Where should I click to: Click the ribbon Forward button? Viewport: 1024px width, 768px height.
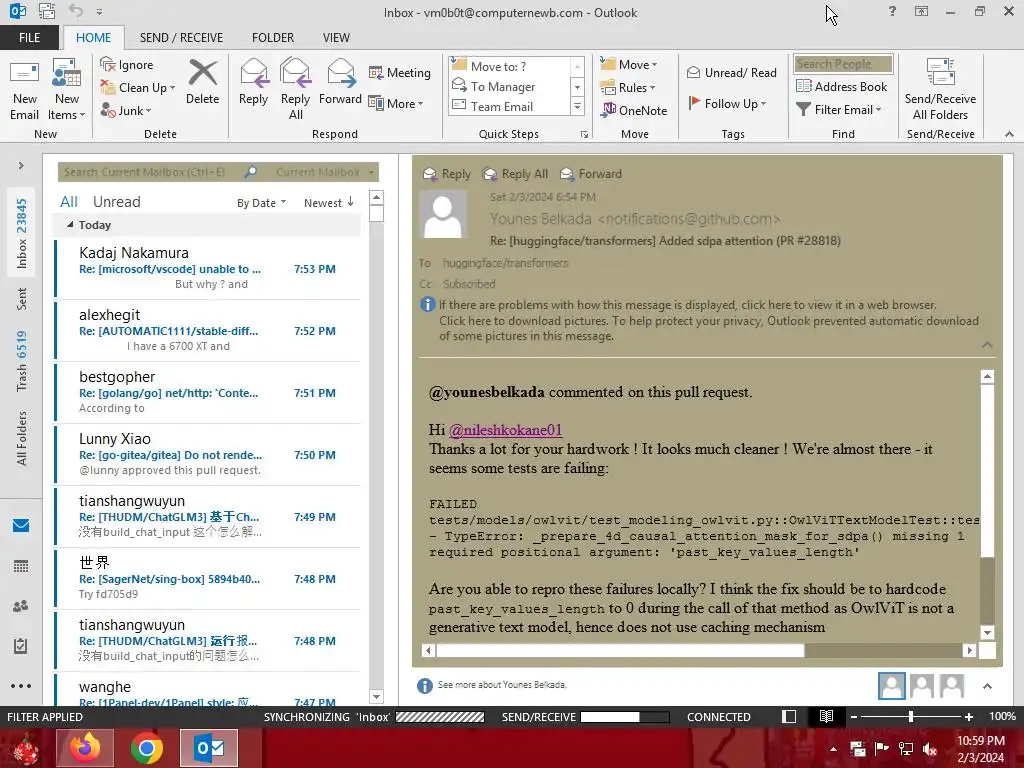[x=340, y=83]
